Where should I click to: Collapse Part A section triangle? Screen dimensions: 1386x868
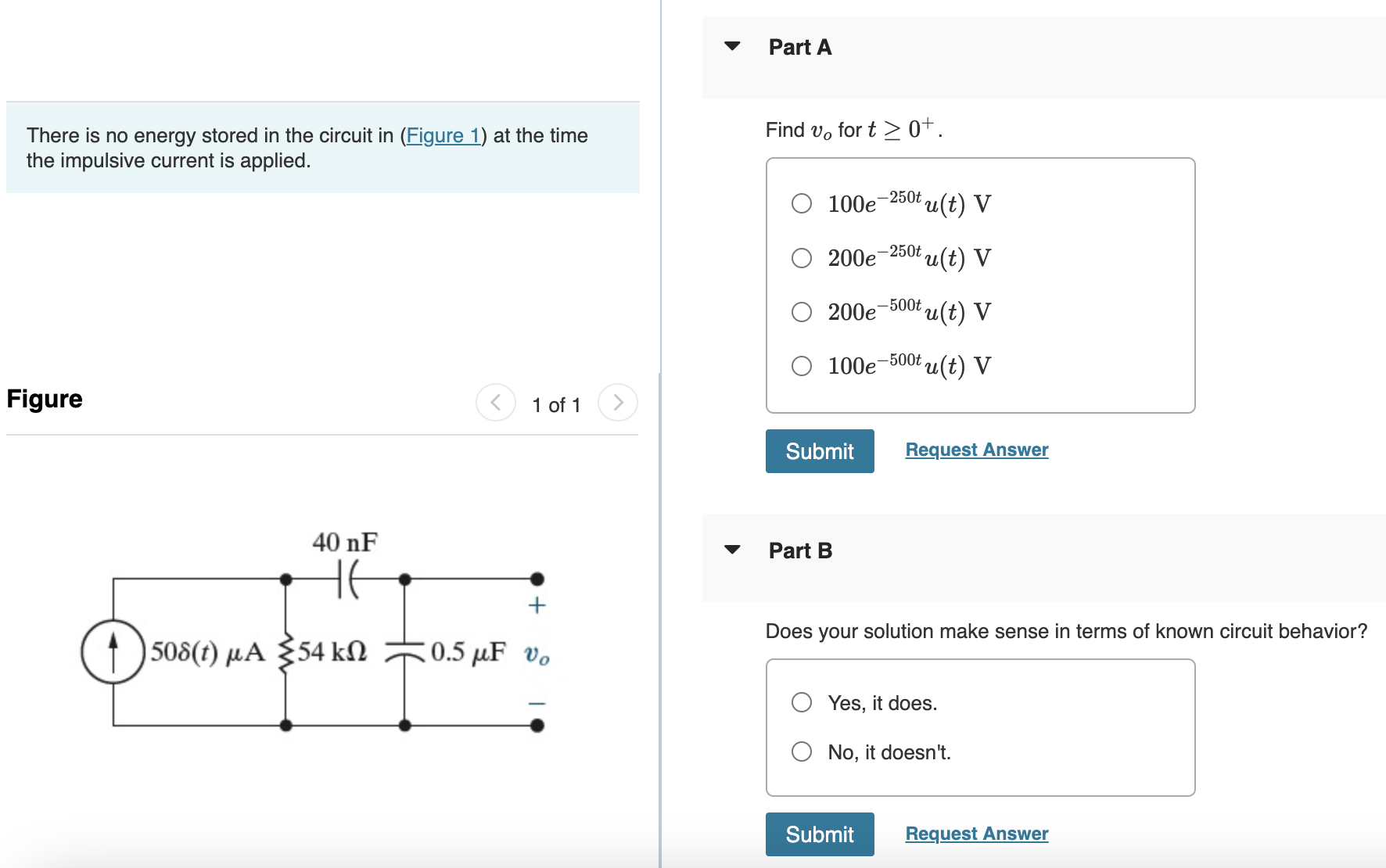(x=731, y=45)
